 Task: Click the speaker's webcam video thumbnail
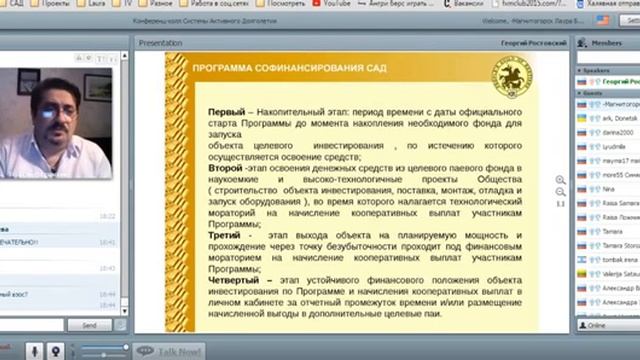56,123
